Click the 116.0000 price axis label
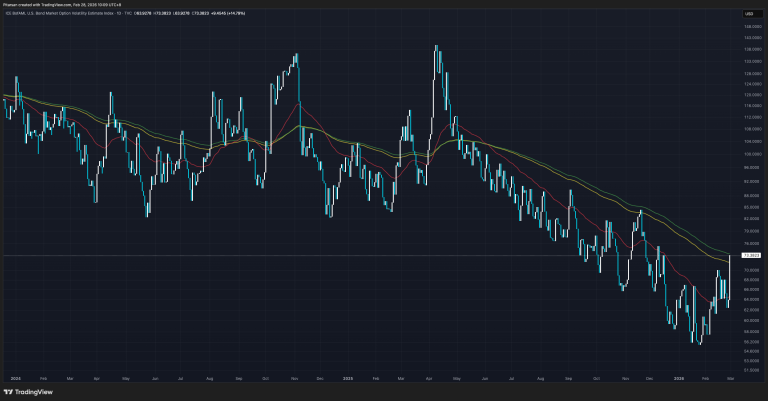This screenshot has height=401, width=768. click(752, 105)
